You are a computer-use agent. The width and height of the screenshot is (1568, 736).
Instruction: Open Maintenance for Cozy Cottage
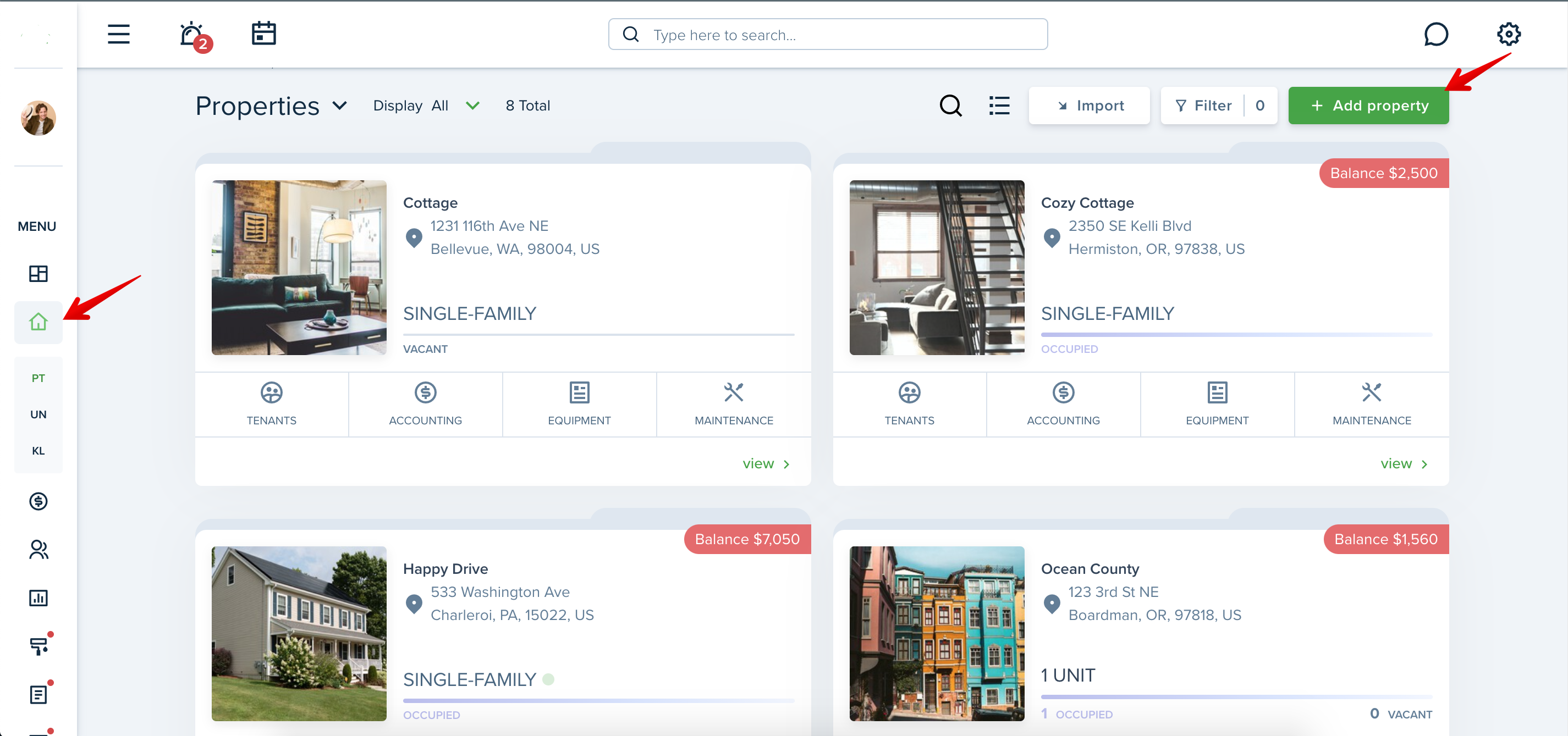(1372, 405)
